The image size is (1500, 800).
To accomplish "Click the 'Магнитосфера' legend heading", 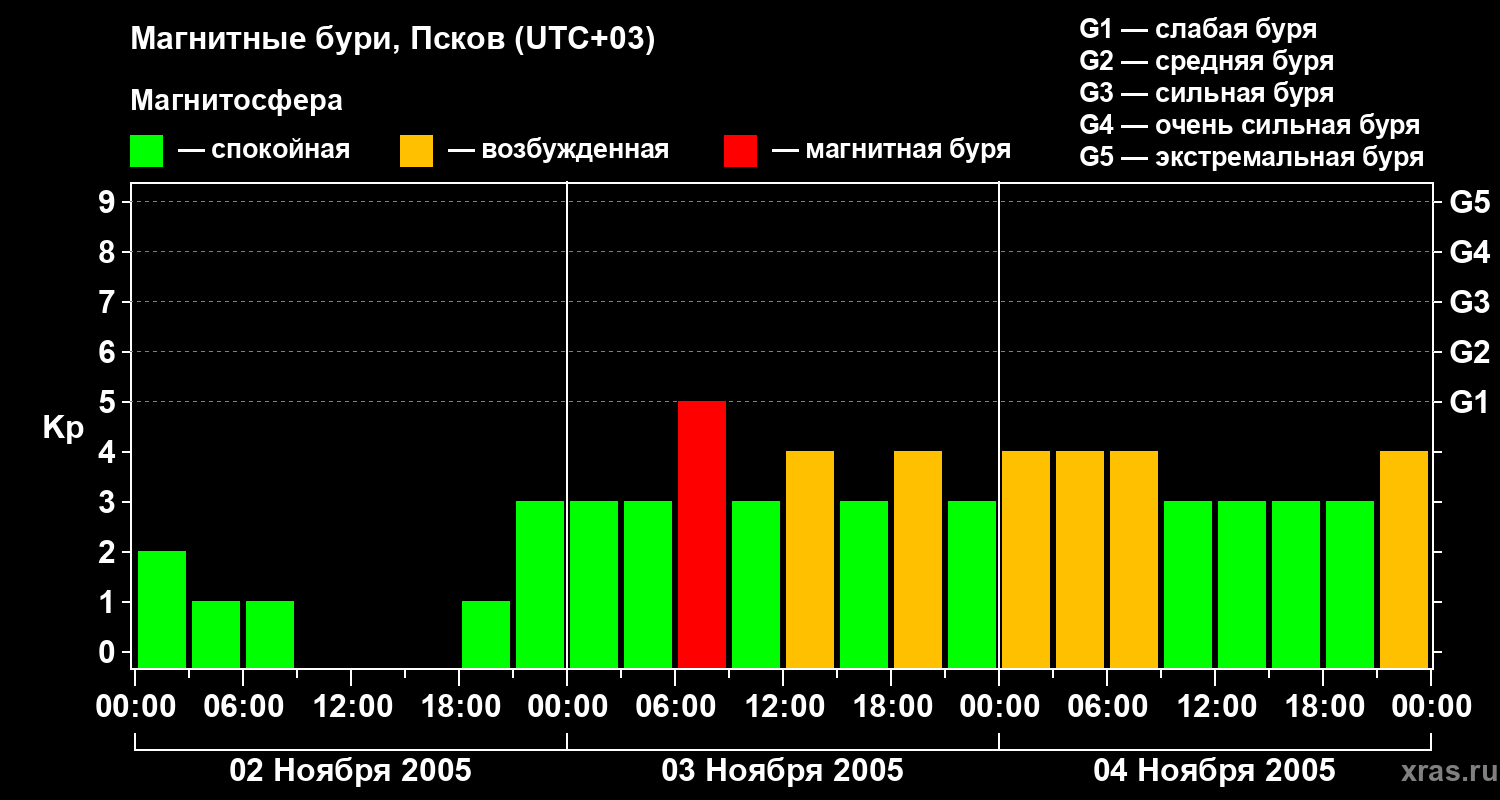I will (x=237, y=101).
